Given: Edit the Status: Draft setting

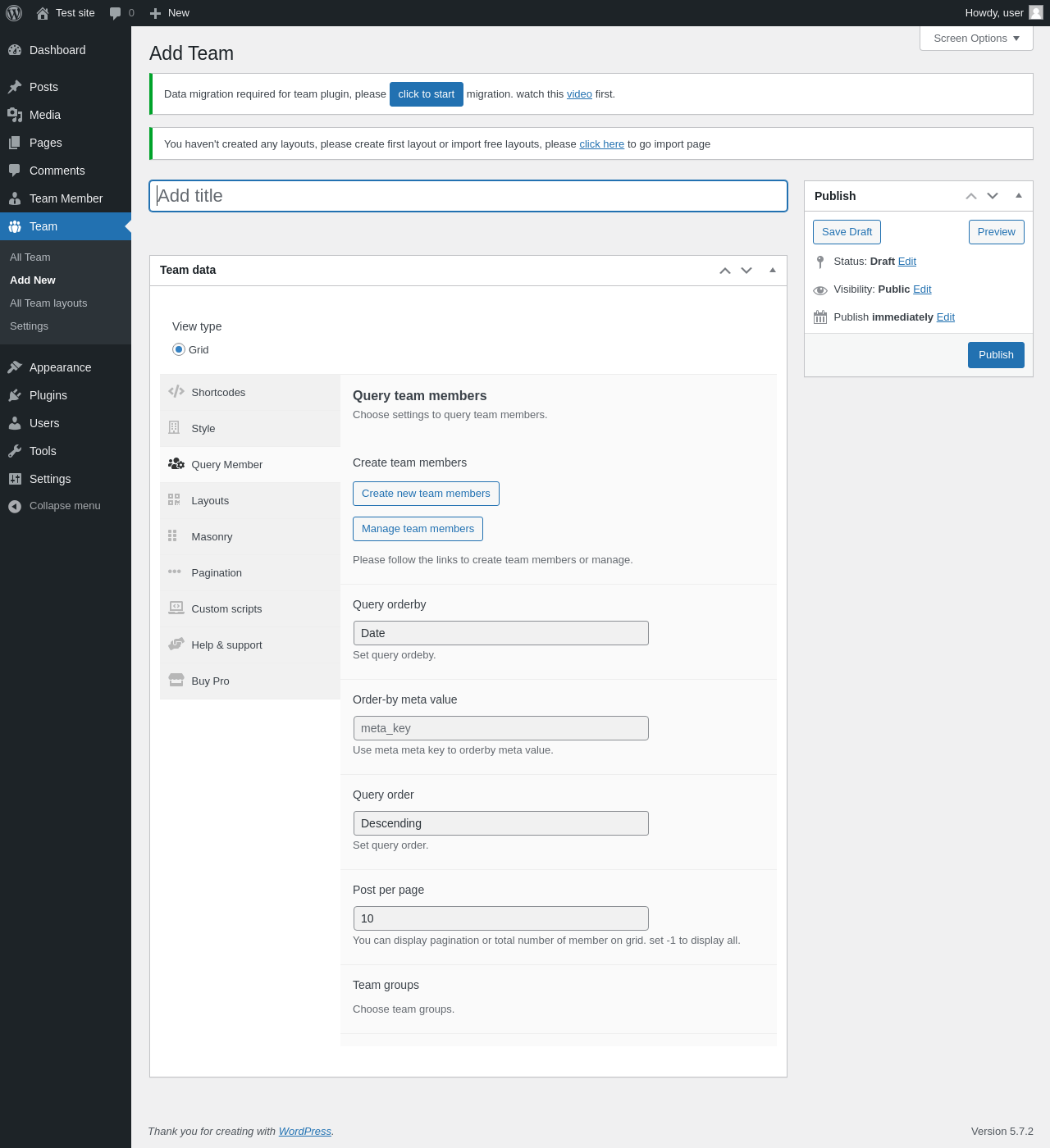Looking at the screenshot, I should click(907, 262).
